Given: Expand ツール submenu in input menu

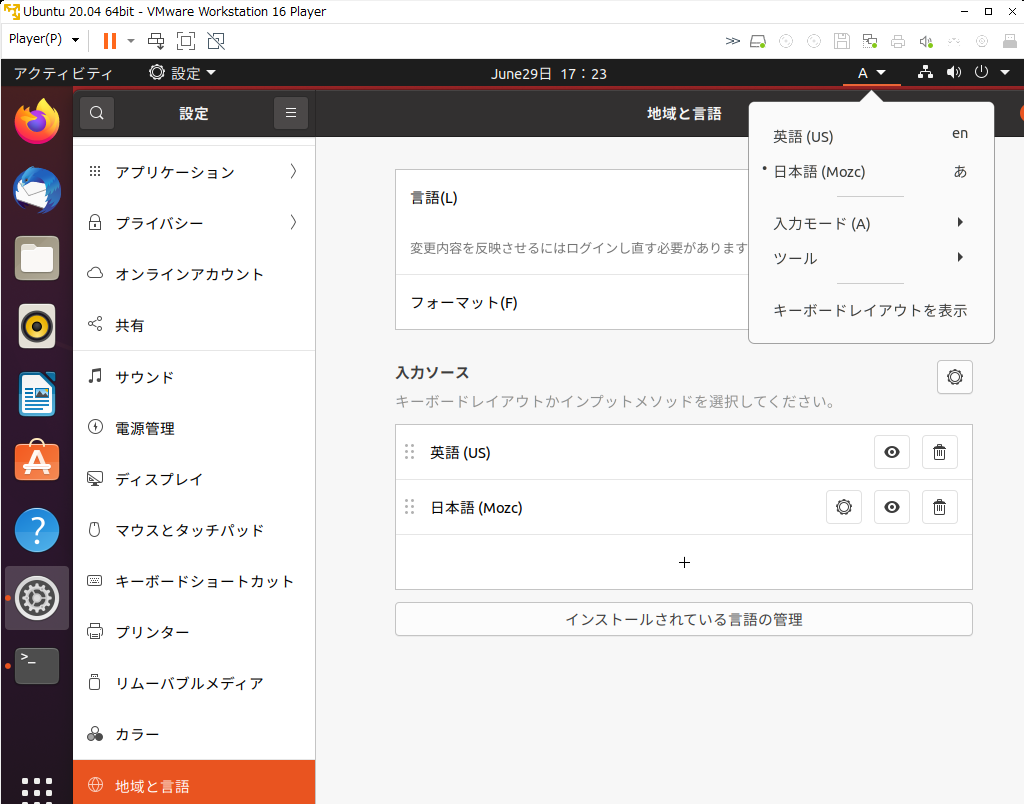Looking at the screenshot, I should 871,258.
